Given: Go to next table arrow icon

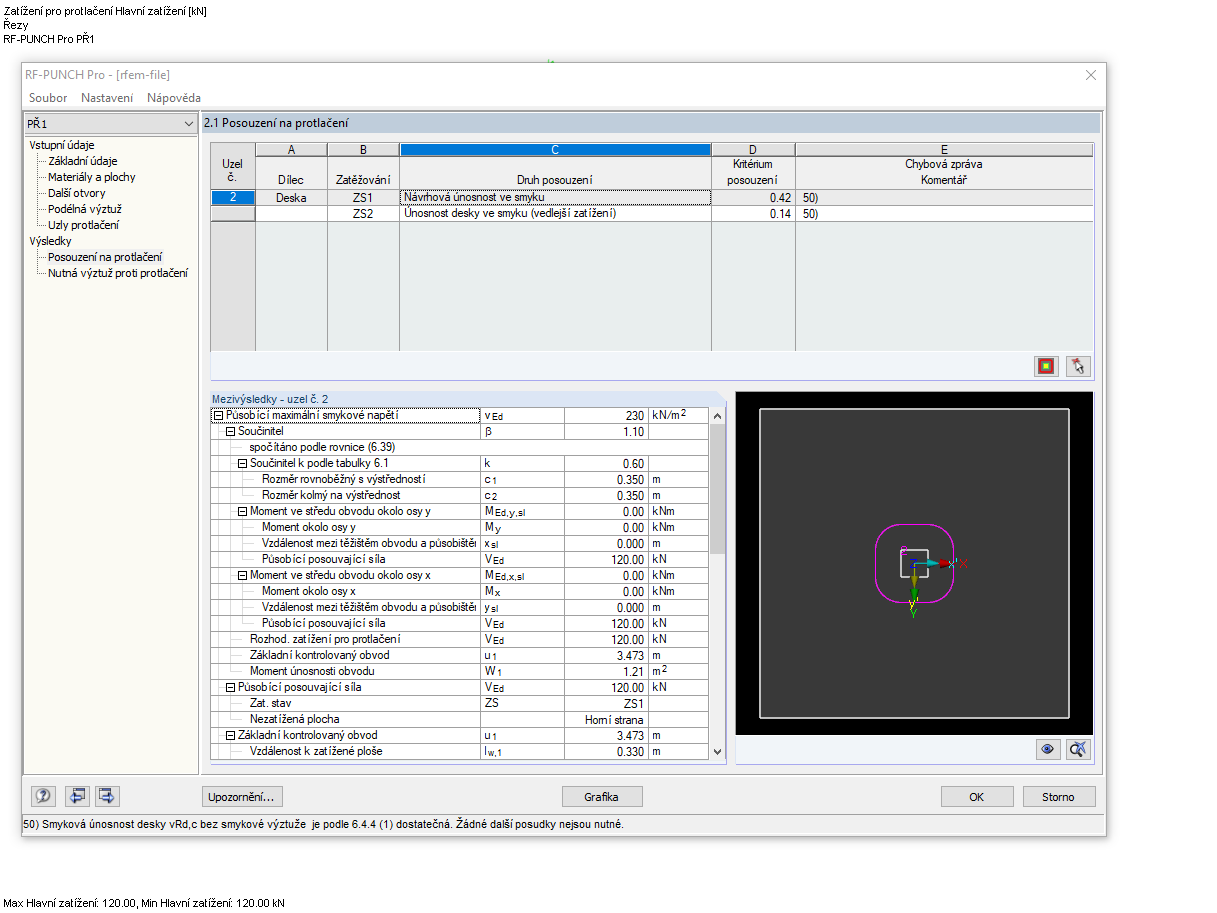Looking at the screenshot, I should (107, 796).
